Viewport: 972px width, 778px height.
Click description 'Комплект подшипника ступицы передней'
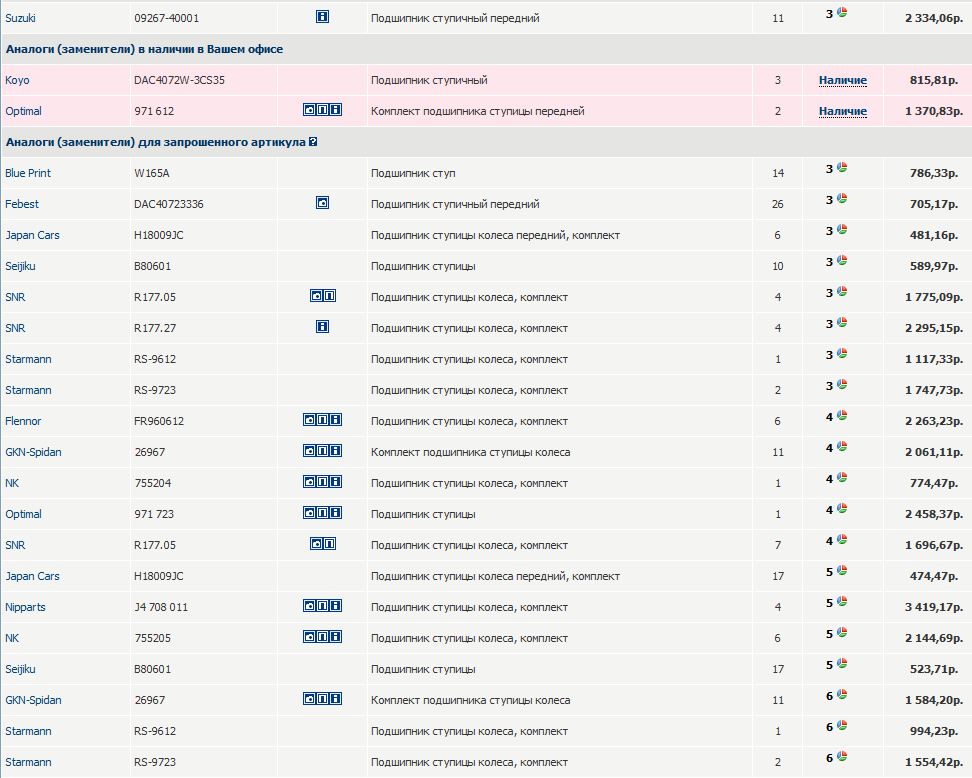tap(477, 111)
